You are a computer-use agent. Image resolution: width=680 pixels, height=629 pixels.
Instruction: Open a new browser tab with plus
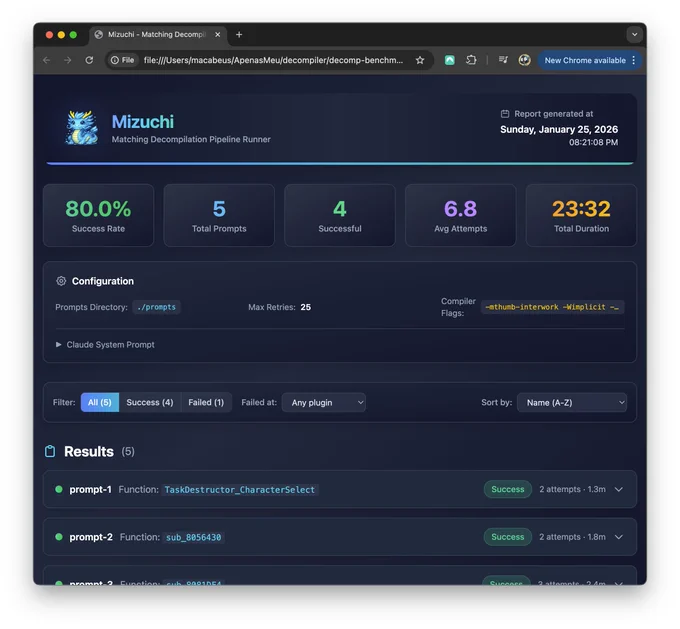pyautogui.click(x=239, y=35)
